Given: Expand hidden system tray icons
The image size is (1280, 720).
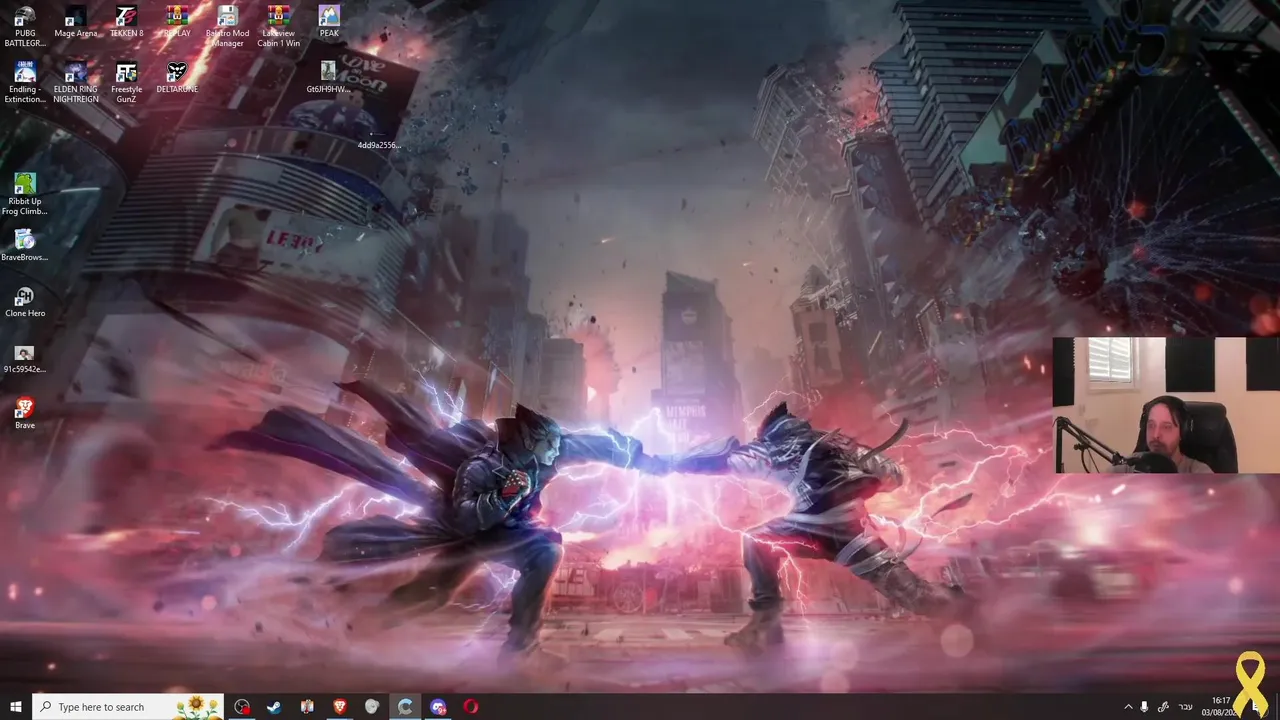Looking at the screenshot, I should 1128,707.
